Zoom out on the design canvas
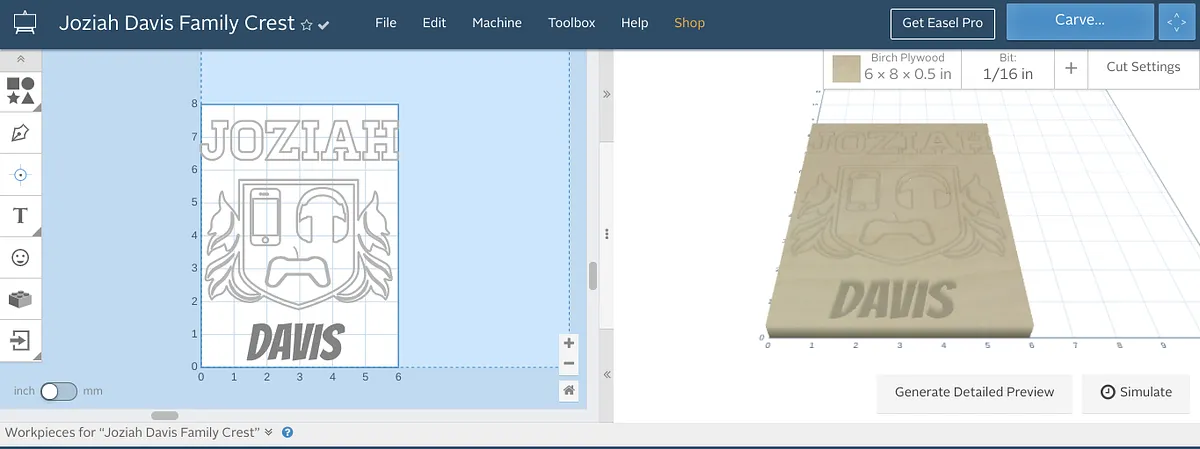Image resolution: width=1200 pixels, height=449 pixels. coord(569,363)
